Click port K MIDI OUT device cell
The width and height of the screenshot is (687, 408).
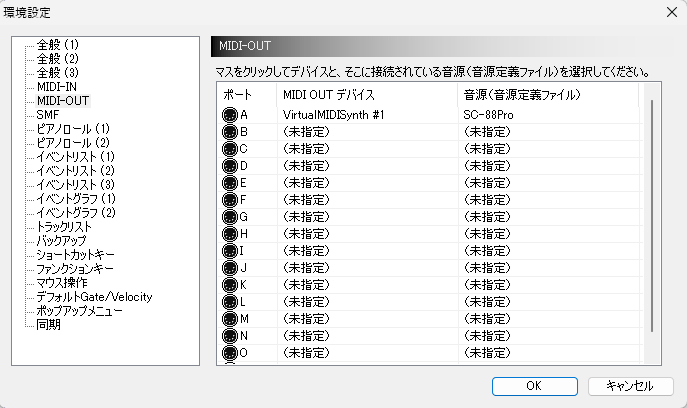367,285
